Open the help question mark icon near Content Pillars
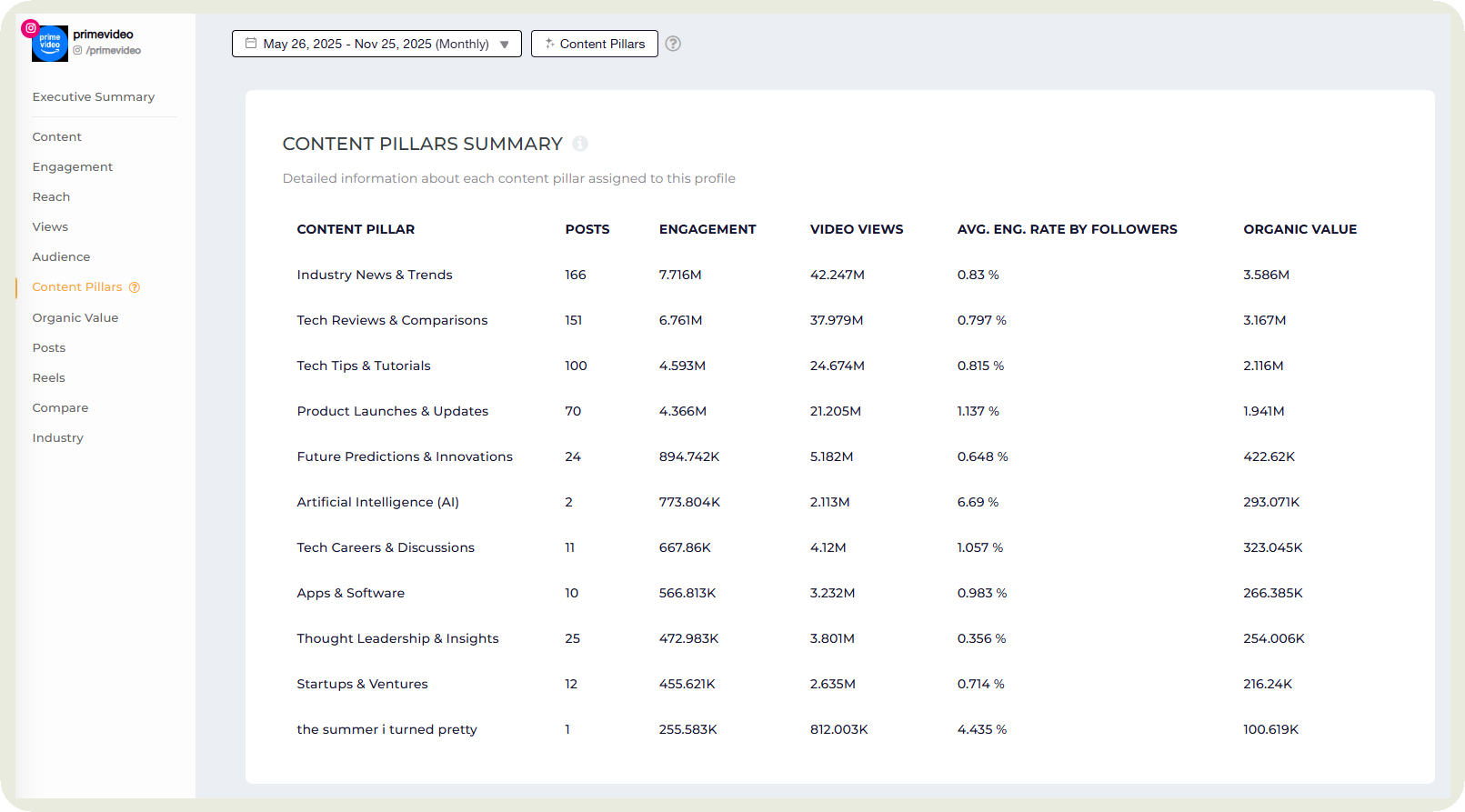1465x812 pixels. [x=673, y=44]
